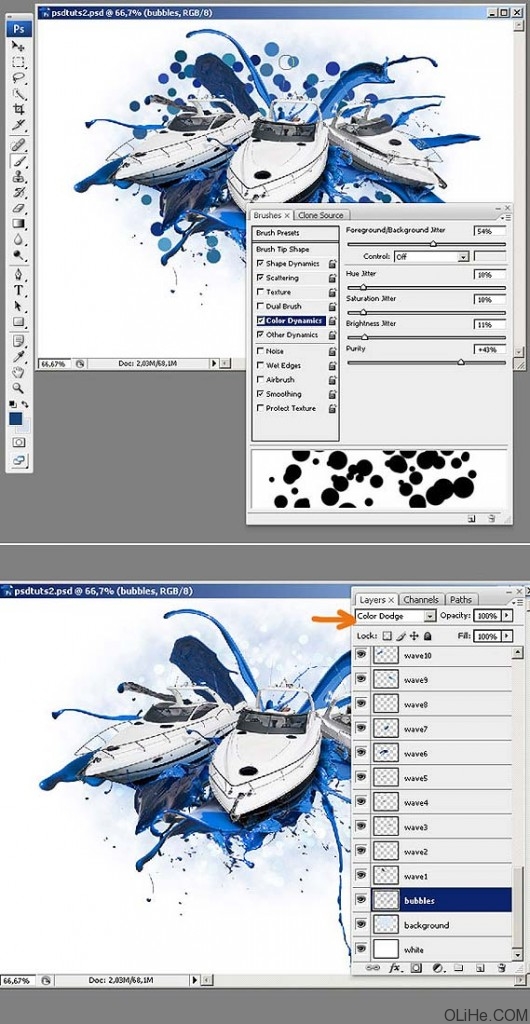Open the Clone Source tab
The height and width of the screenshot is (1024, 530).
(320, 215)
